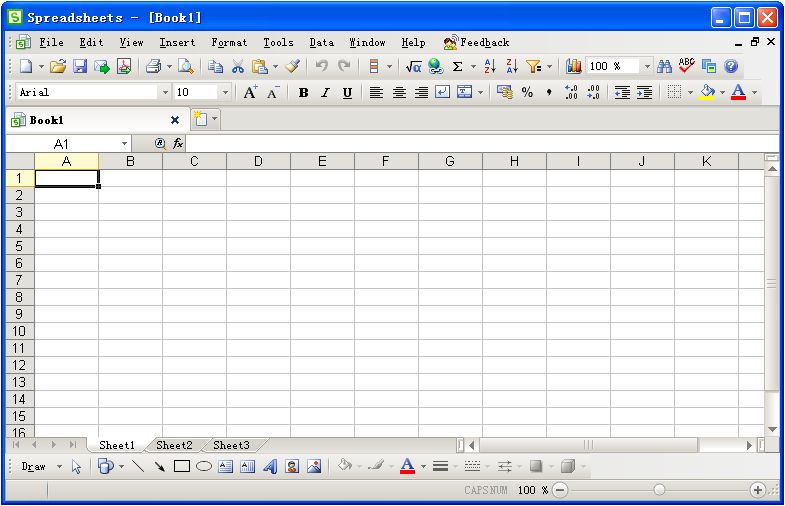Toggle bold formatting
The image size is (785, 506).
click(x=303, y=93)
